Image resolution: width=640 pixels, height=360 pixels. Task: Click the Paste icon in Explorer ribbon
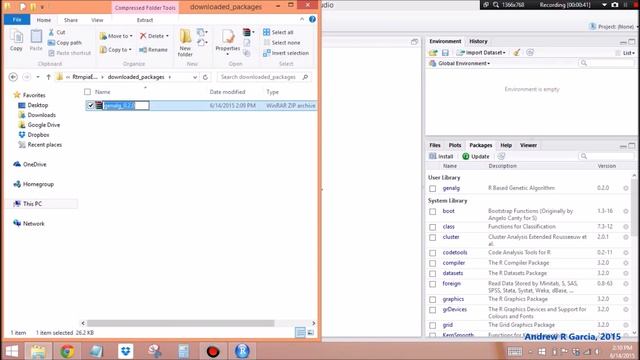click(x=36, y=40)
